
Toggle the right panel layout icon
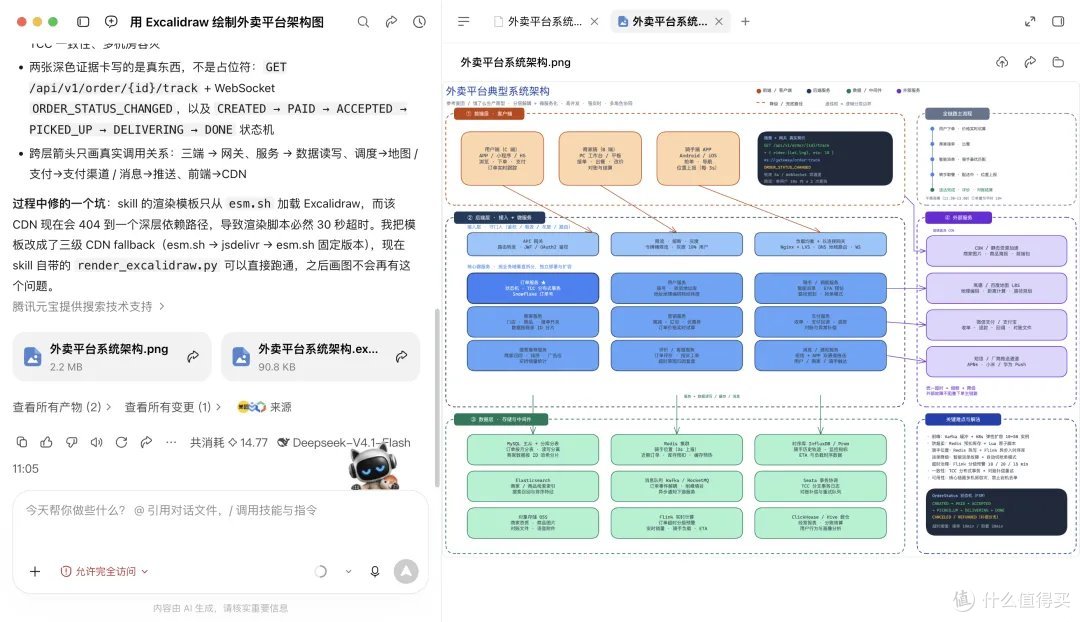1058,21
